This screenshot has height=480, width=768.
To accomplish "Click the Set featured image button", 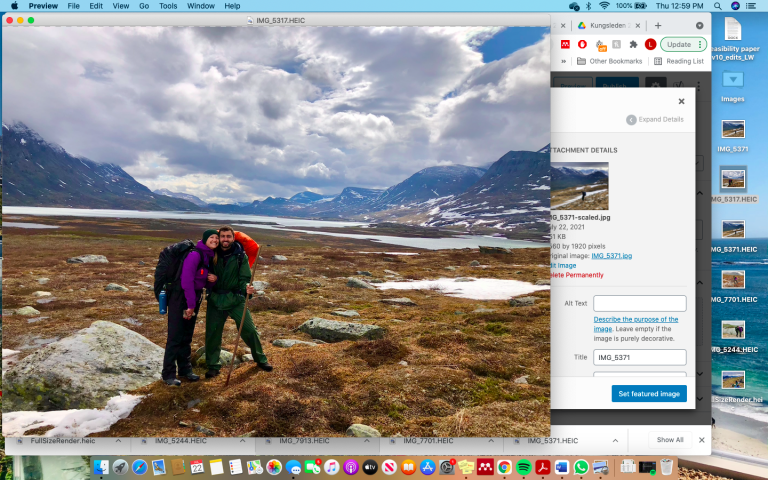I will (648, 394).
